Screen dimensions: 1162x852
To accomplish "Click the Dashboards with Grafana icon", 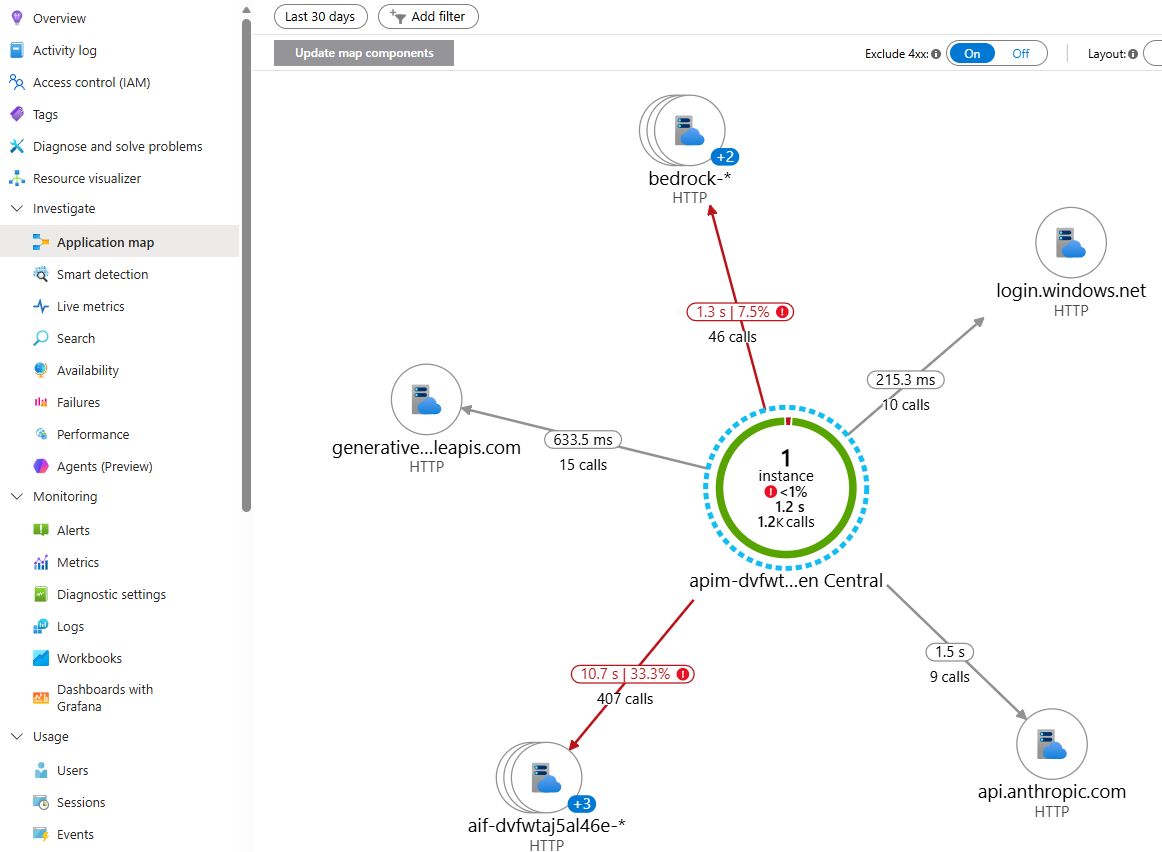I will click(x=41, y=697).
